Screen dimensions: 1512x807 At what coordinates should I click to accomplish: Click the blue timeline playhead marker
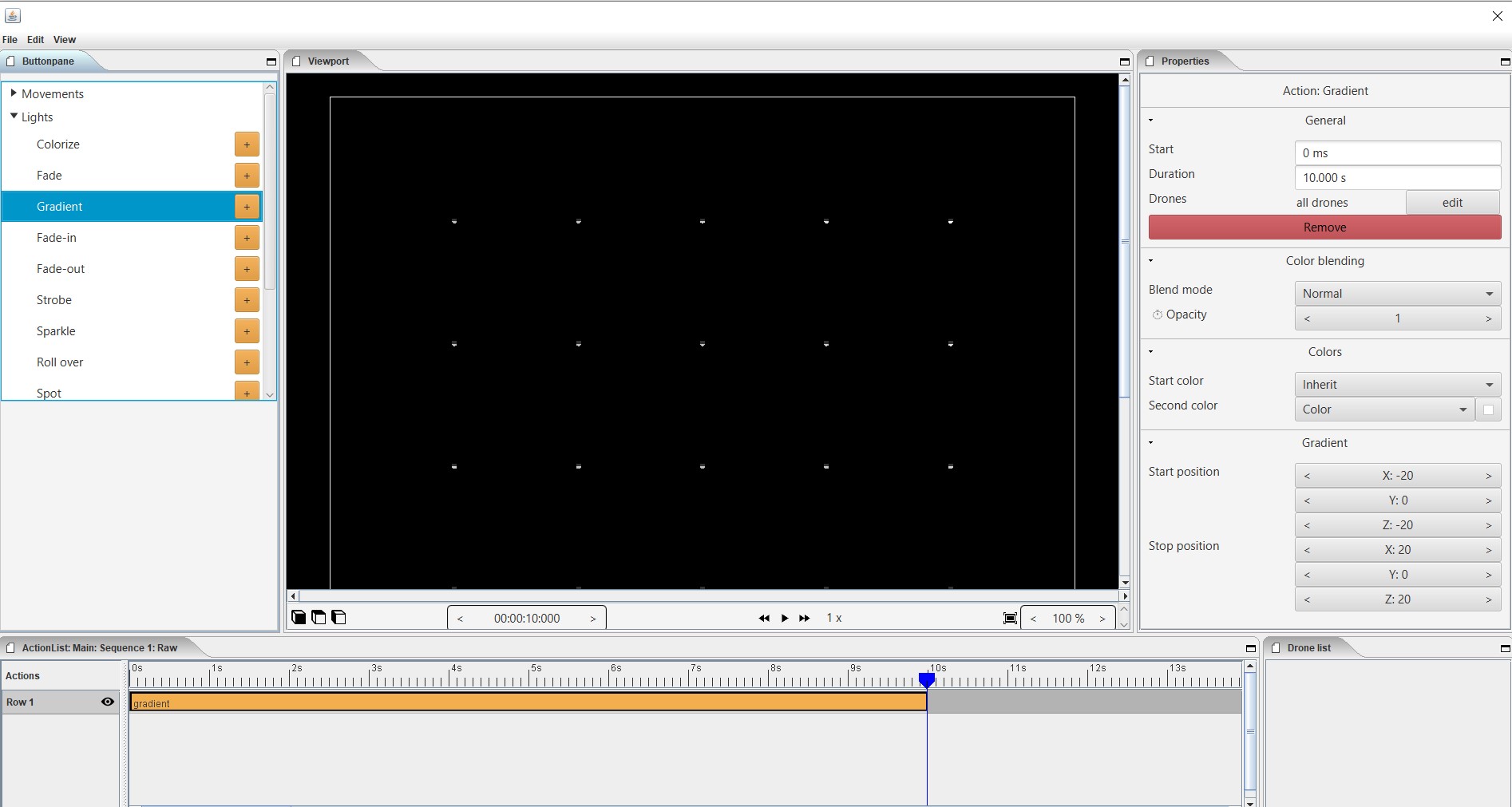tap(927, 680)
